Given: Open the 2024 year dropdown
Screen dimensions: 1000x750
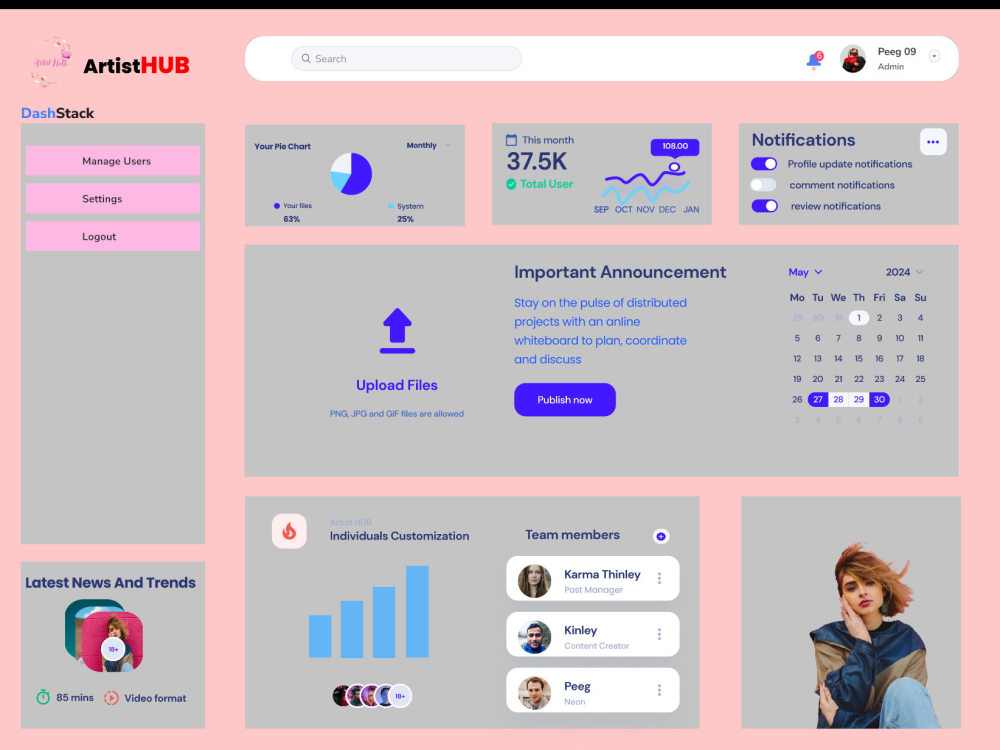Looking at the screenshot, I should coord(904,272).
